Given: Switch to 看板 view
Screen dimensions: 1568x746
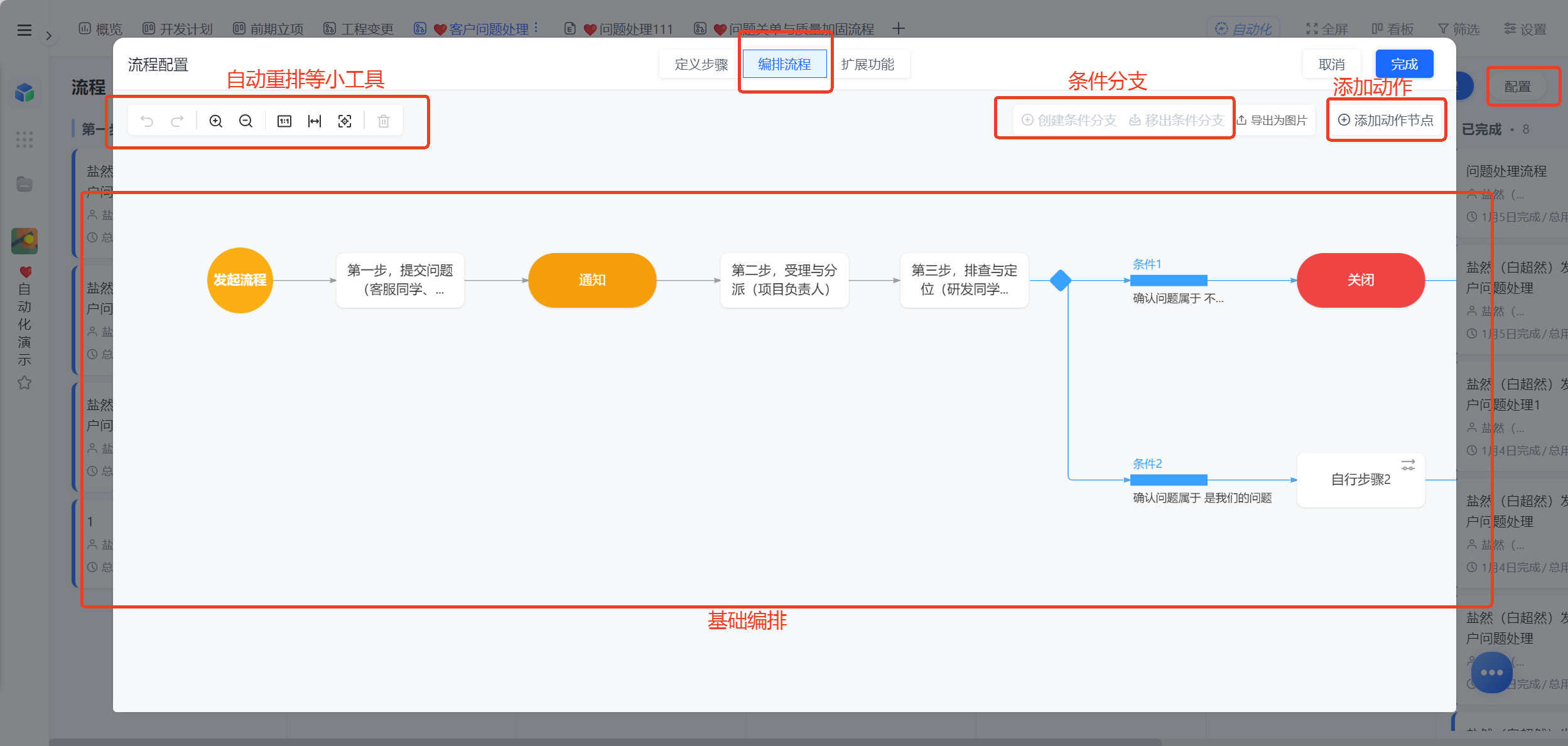Looking at the screenshot, I should click(1393, 29).
